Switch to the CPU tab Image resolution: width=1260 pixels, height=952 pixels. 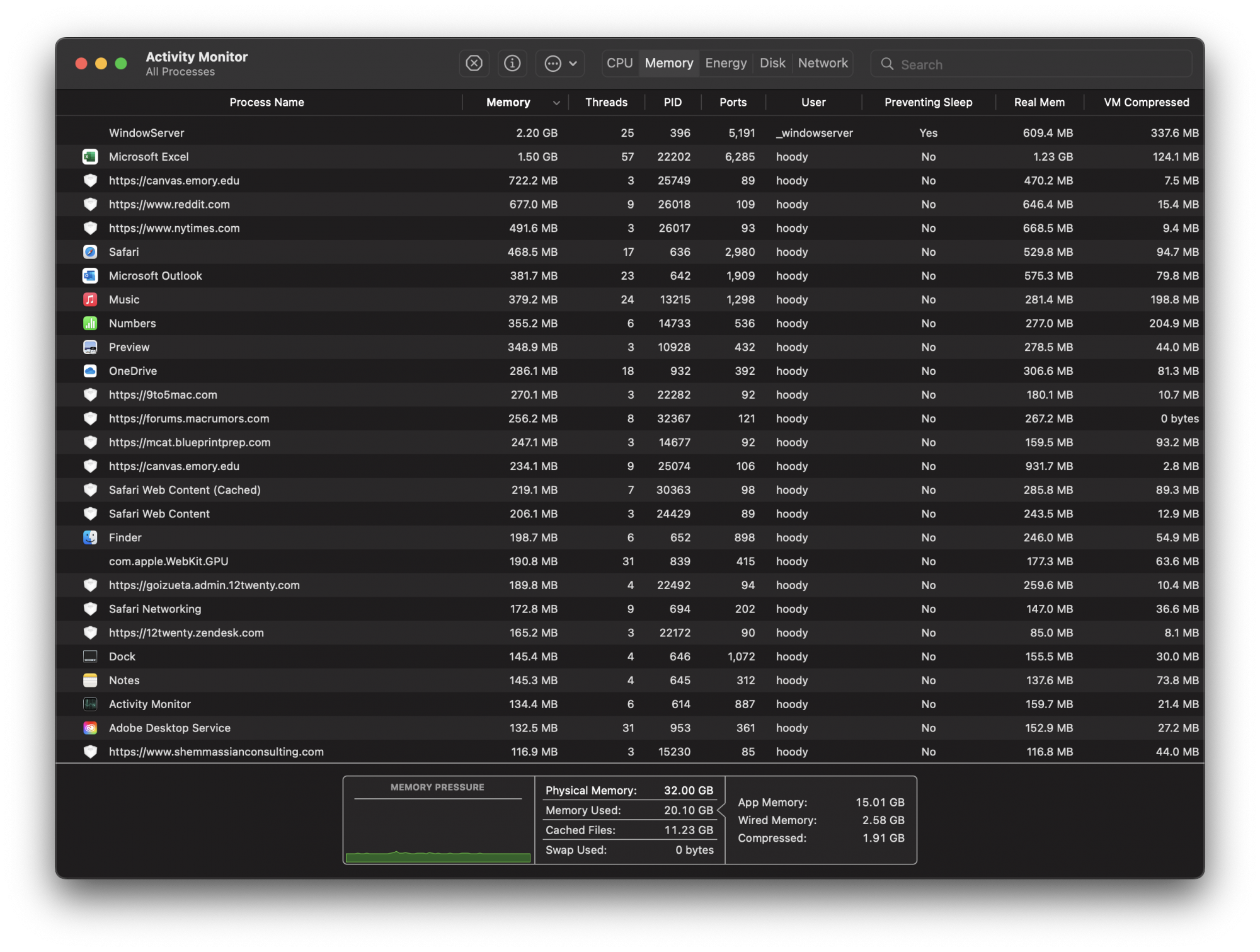[619, 64]
